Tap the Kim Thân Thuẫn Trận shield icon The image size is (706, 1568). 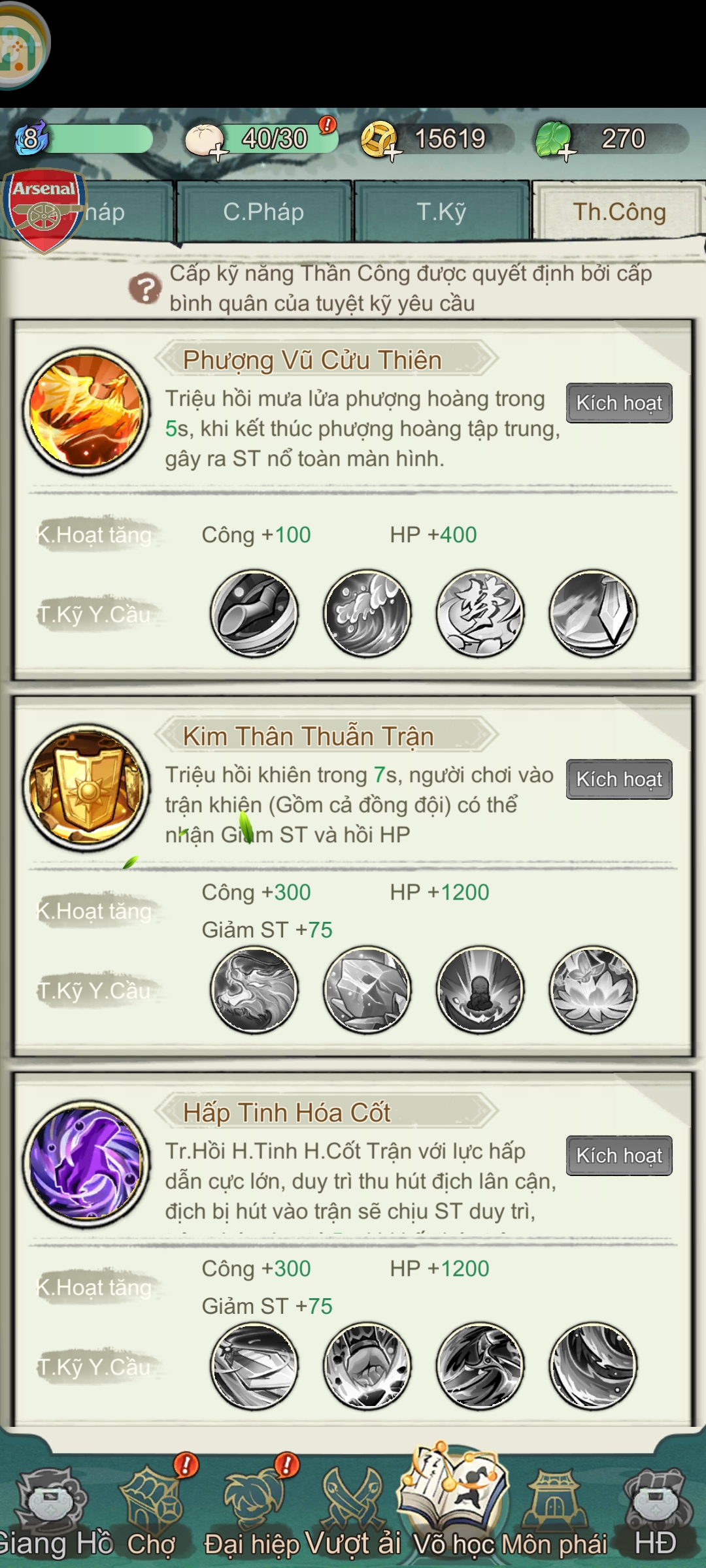86,788
